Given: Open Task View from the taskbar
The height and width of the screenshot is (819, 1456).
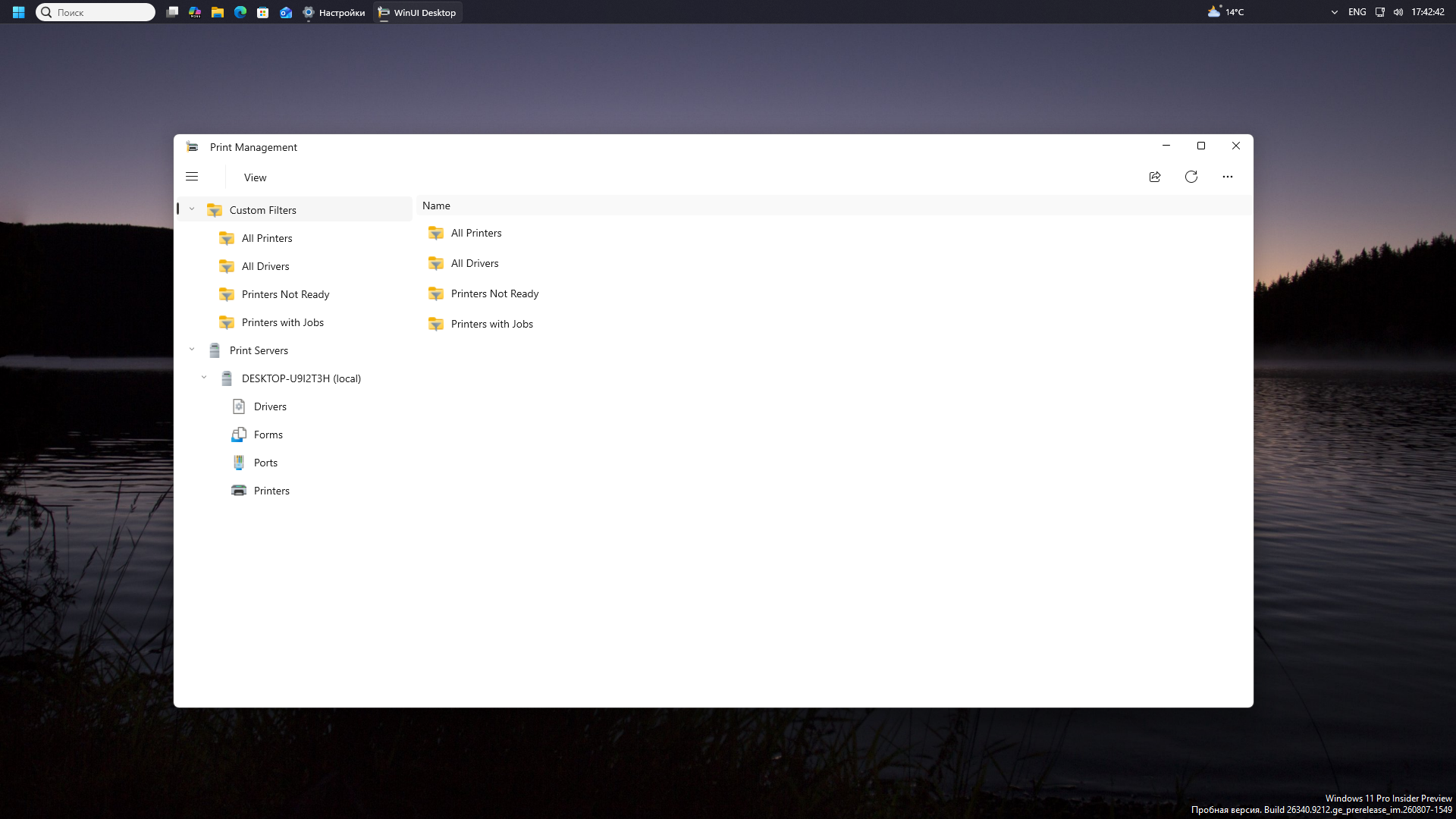Looking at the screenshot, I should 172,12.
